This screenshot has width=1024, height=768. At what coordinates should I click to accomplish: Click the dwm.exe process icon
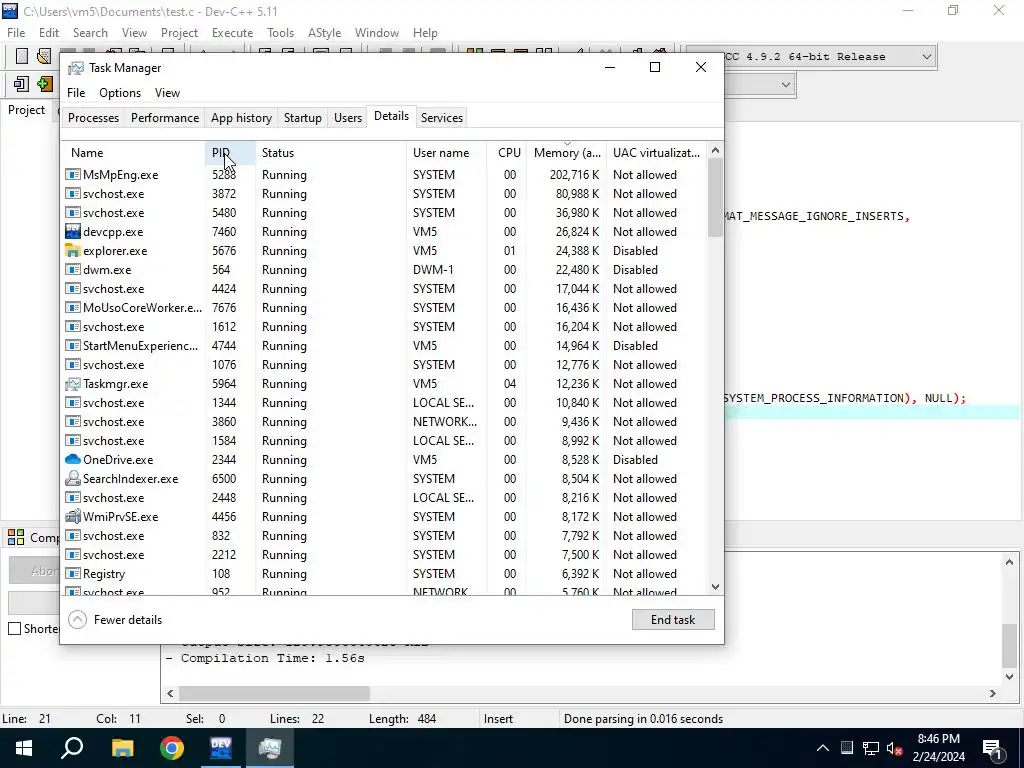72,270
